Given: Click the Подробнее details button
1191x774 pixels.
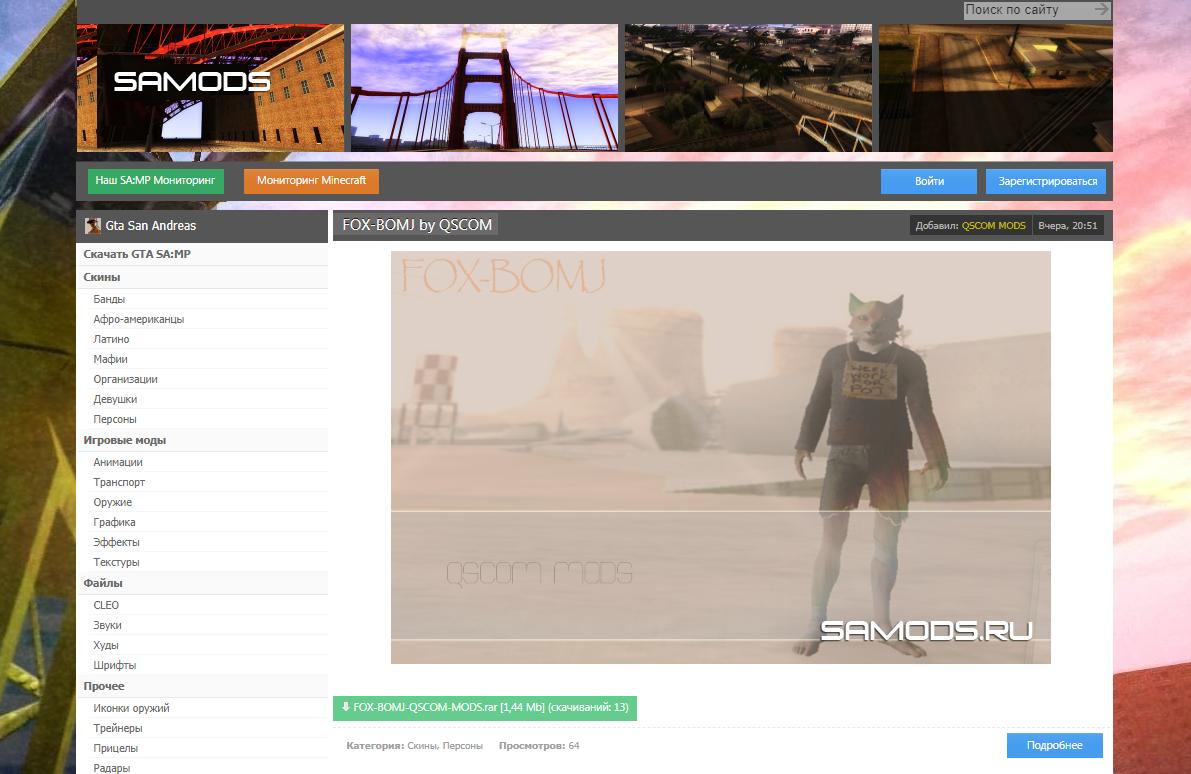Looking at the screenshot, I should (x=1054, y=745).
